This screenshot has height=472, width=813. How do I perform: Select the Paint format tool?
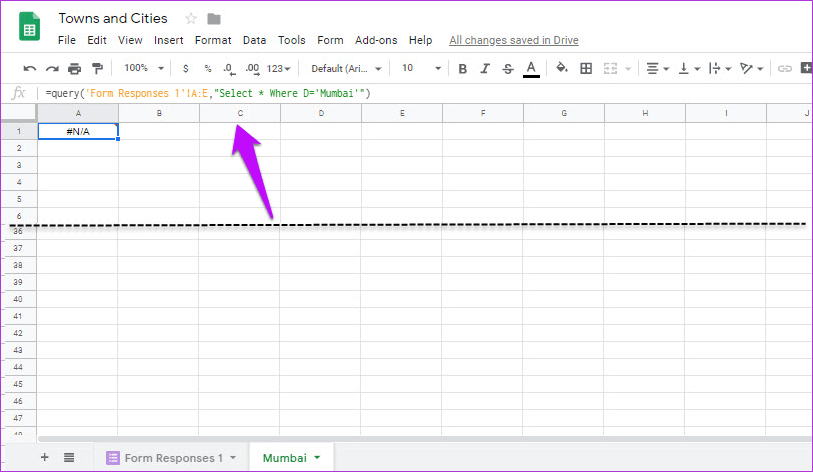point(97,68)
